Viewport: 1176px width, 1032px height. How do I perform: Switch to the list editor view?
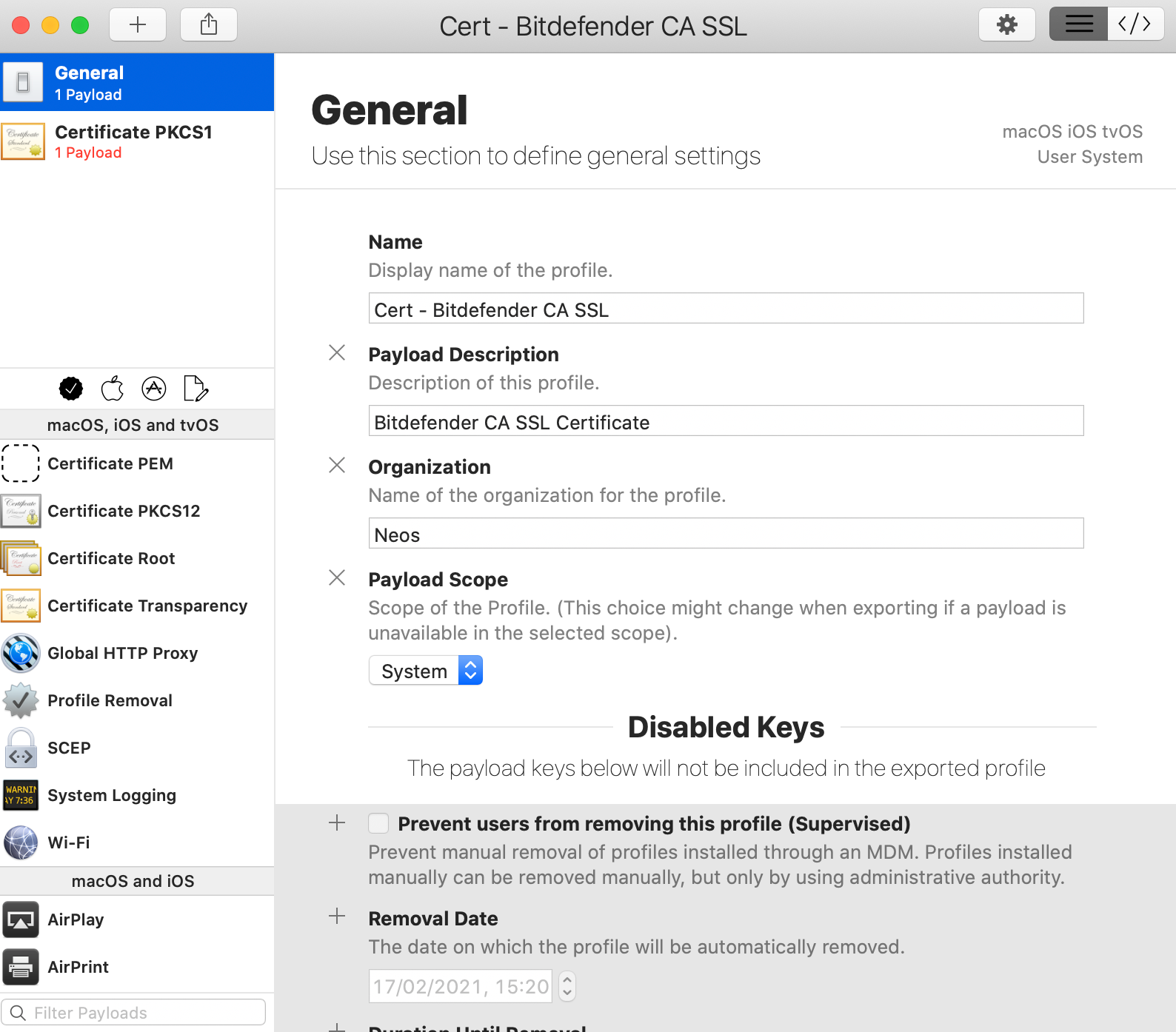coord(1079,24)
